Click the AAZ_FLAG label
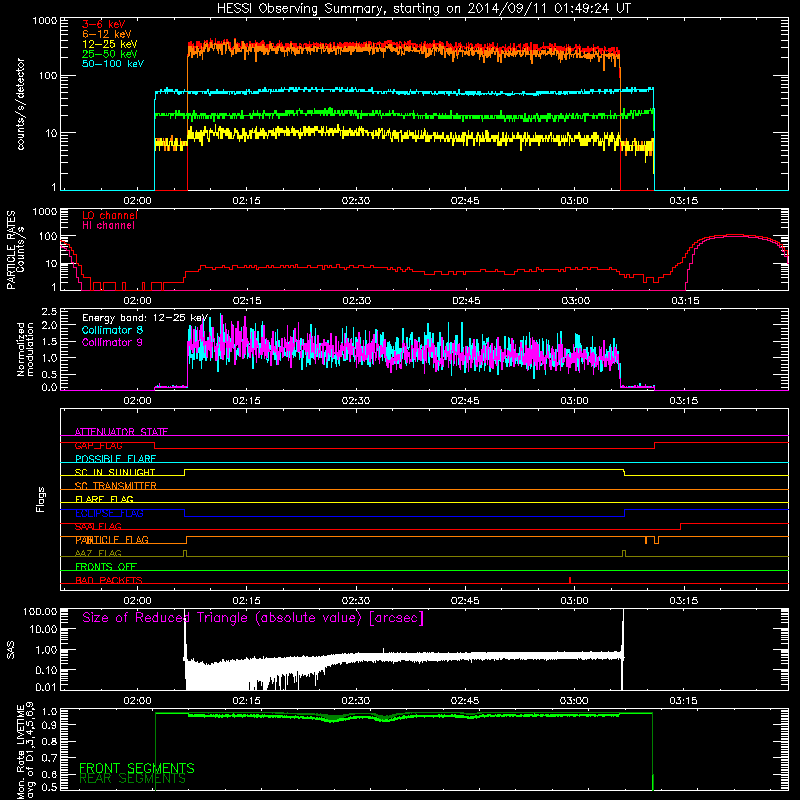Screen dimensions: 800x800 [98, 553]
